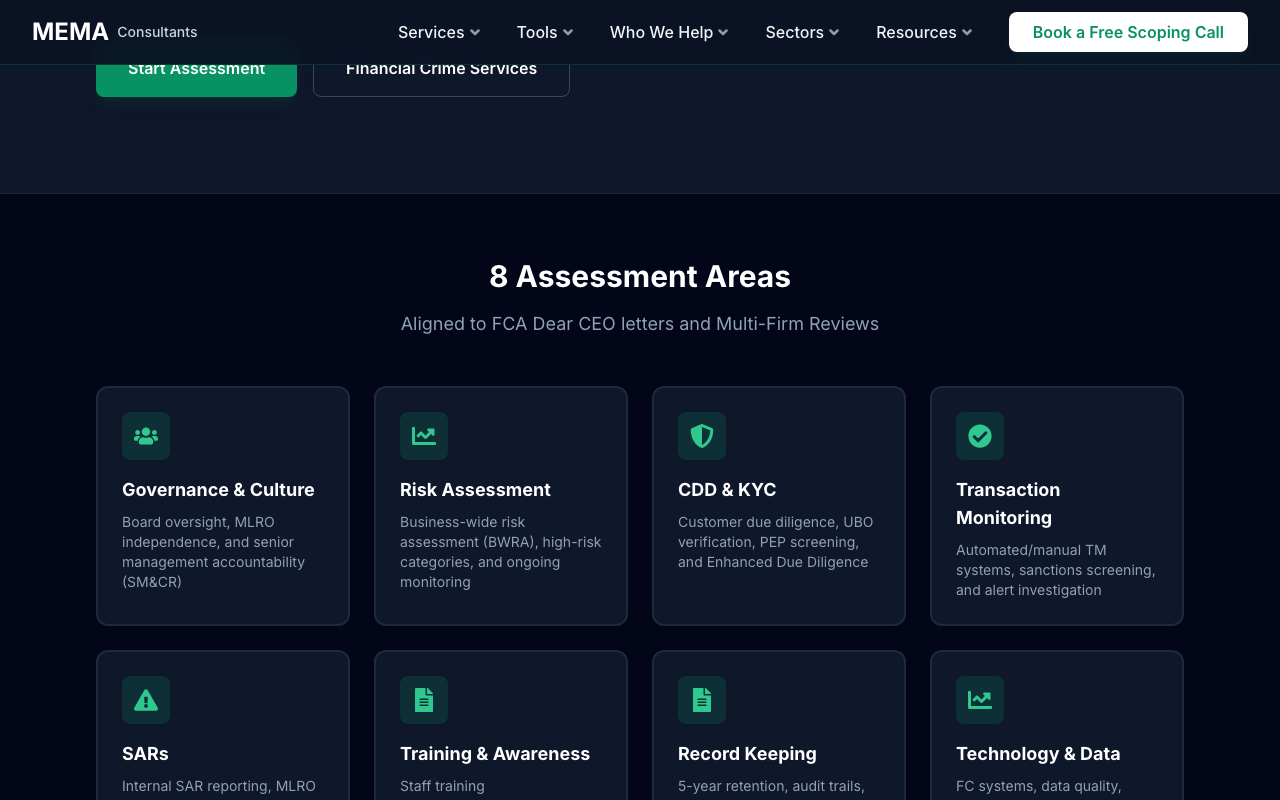Click the Governance & Culture people icon
The height and width of the screenshot is (800, 1280).
146,436
